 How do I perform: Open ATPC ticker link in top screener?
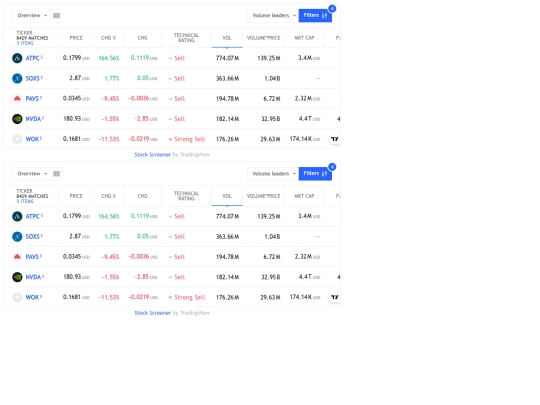[x=32, y=58]
